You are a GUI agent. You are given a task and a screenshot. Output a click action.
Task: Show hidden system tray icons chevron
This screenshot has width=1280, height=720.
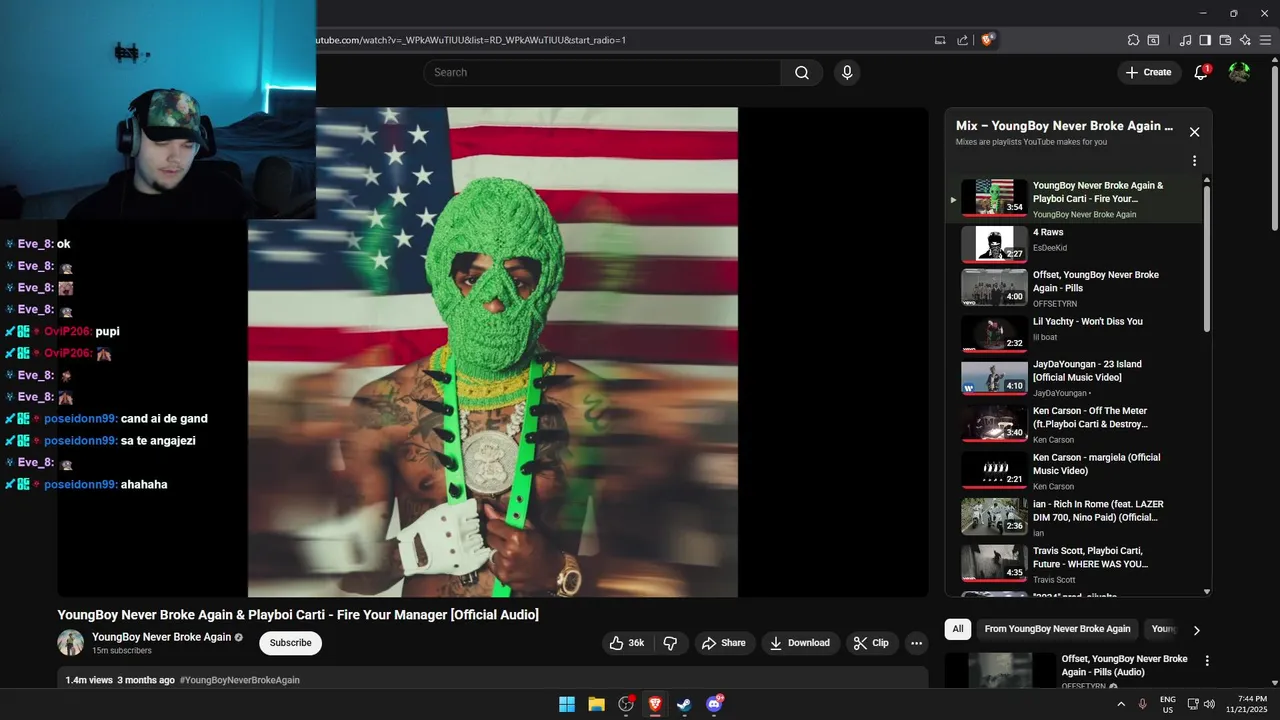click(x=1121, y=704)
